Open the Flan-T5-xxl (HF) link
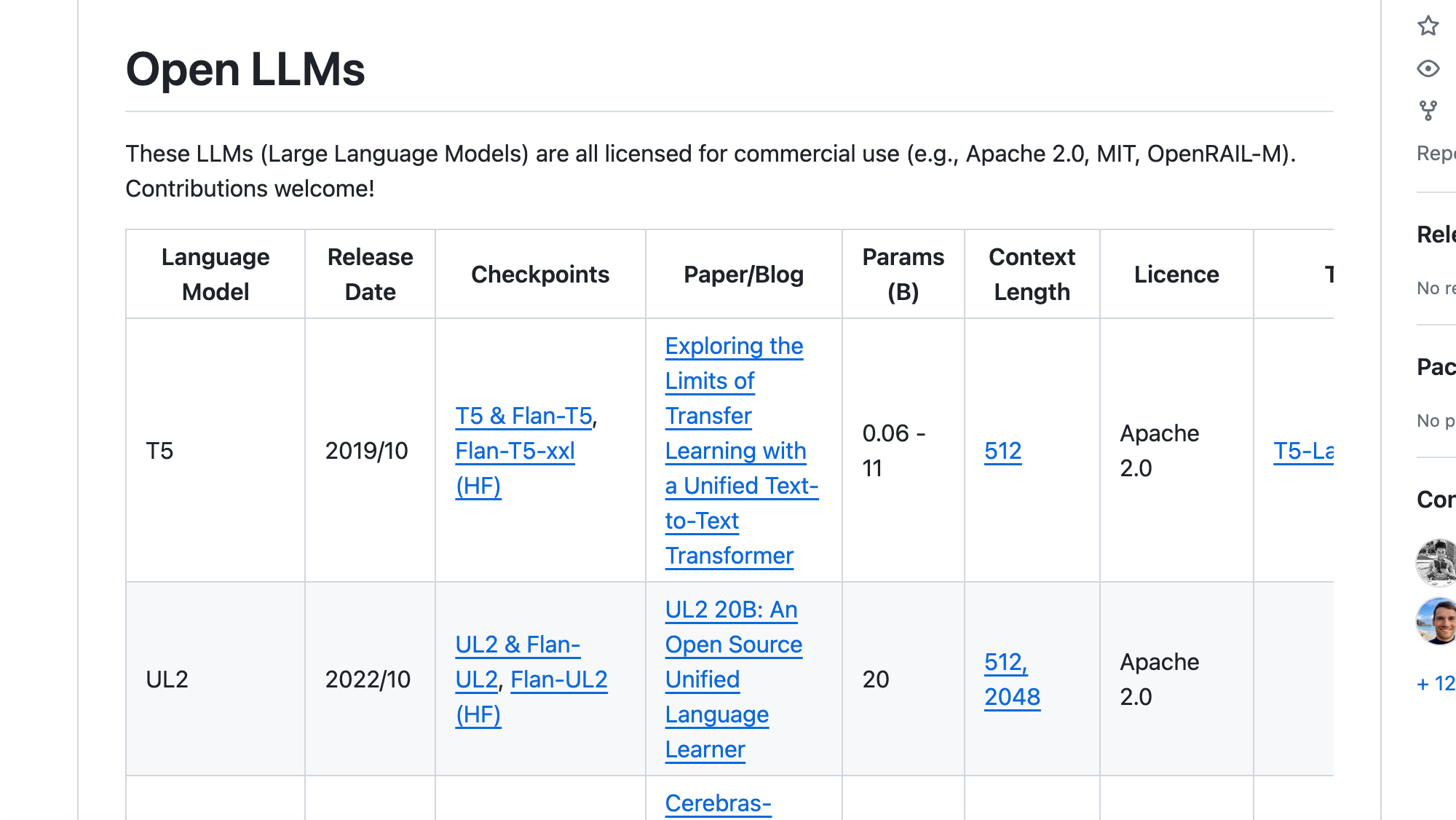Image resolution: width=1456 pixels, height=820 pixels. (514, 451)
